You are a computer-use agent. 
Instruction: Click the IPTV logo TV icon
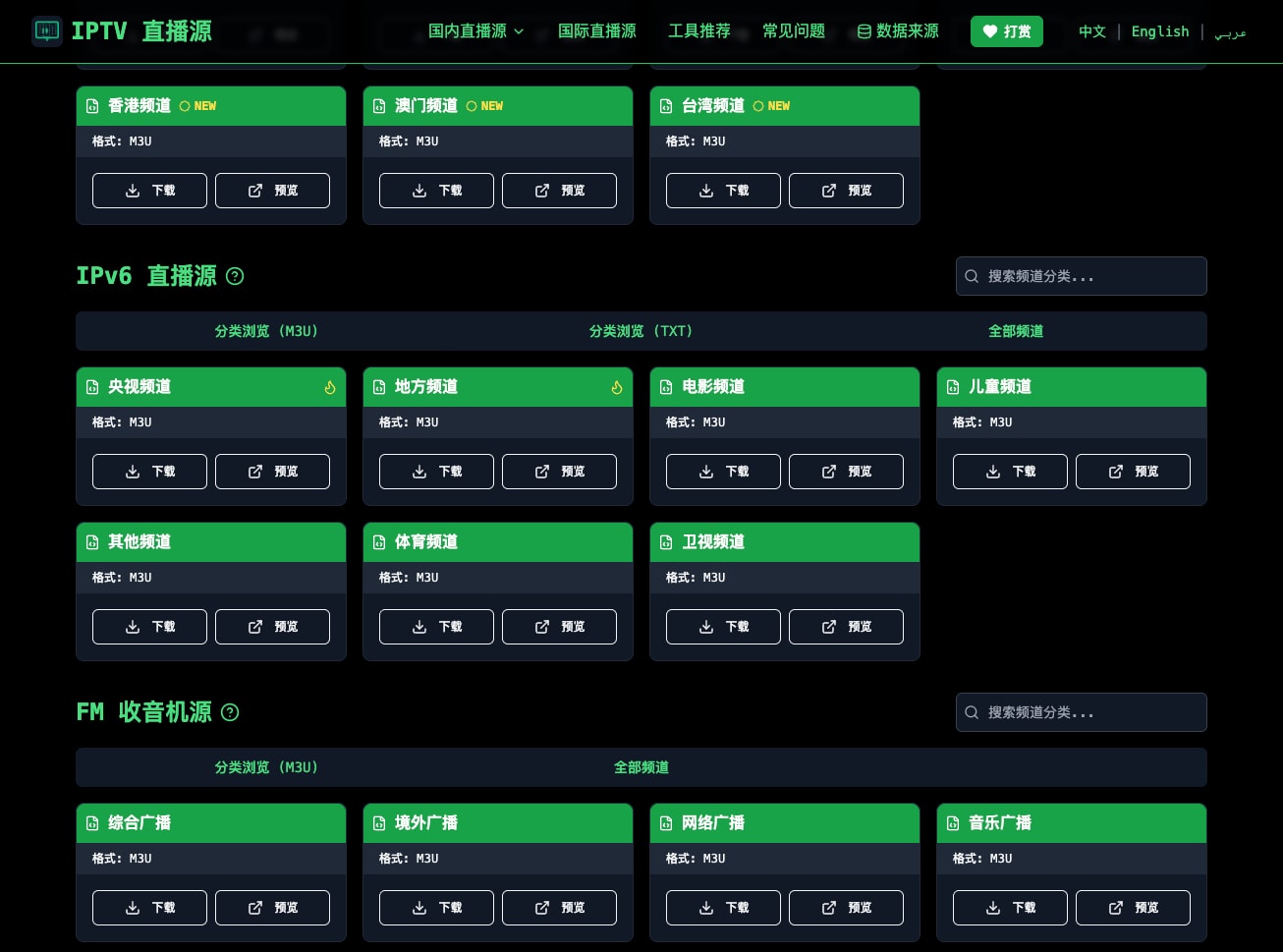(46, 30)
